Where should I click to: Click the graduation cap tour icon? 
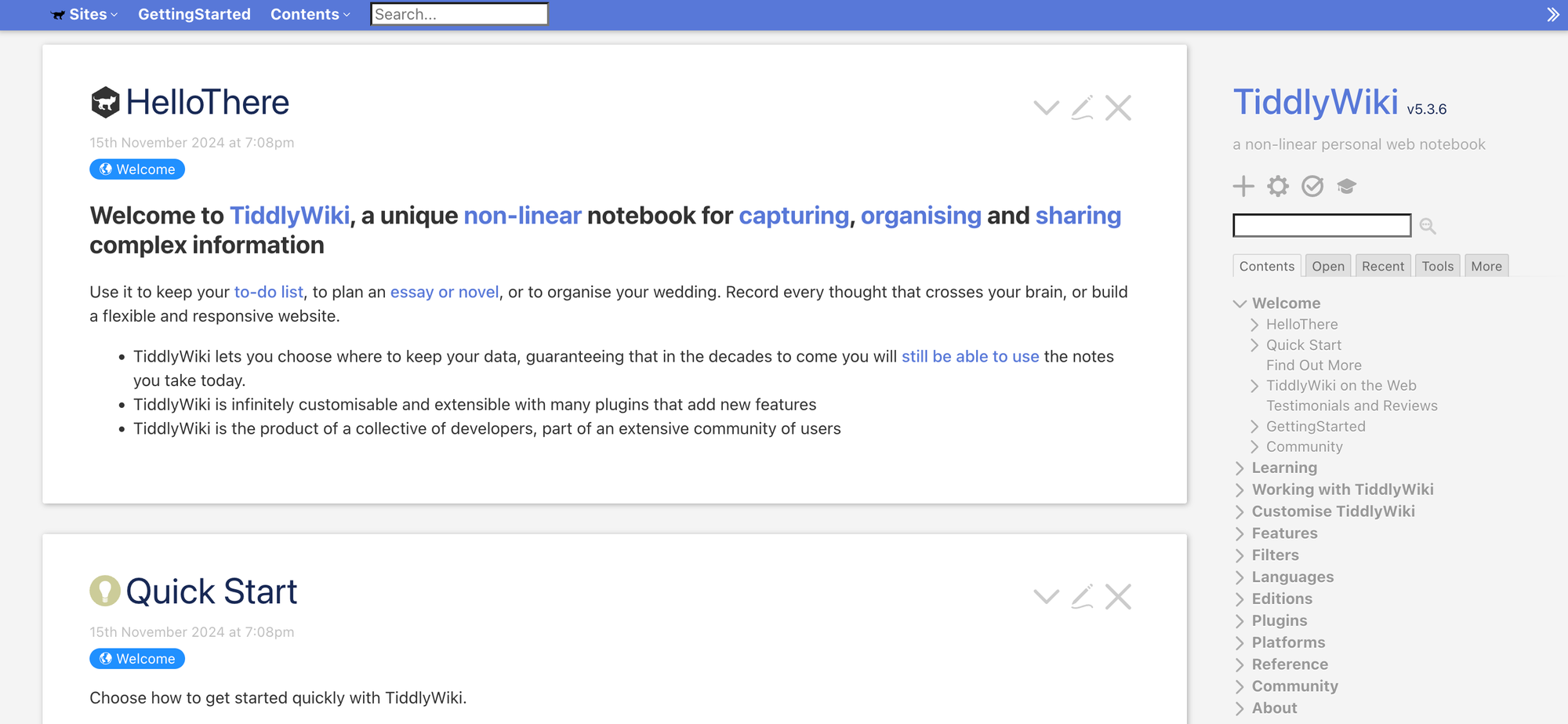[1347, 186]
